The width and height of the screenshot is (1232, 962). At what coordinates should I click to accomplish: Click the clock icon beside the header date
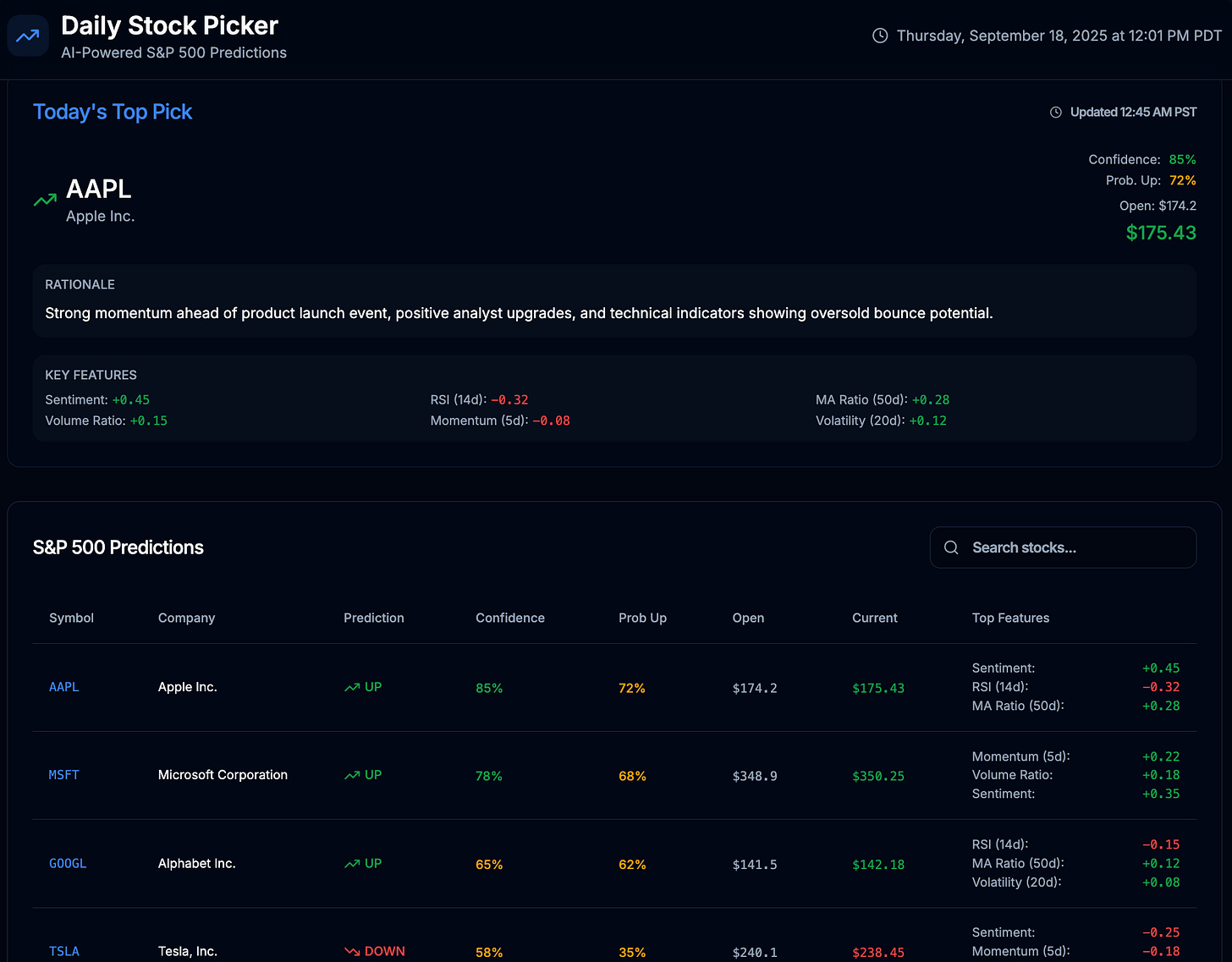880,36
